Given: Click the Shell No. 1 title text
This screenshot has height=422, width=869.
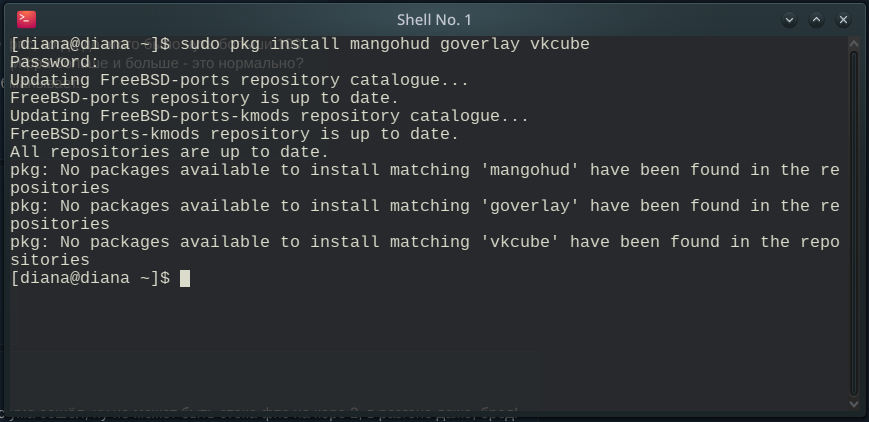Looking at the screenshot, I should pos(434,20).
